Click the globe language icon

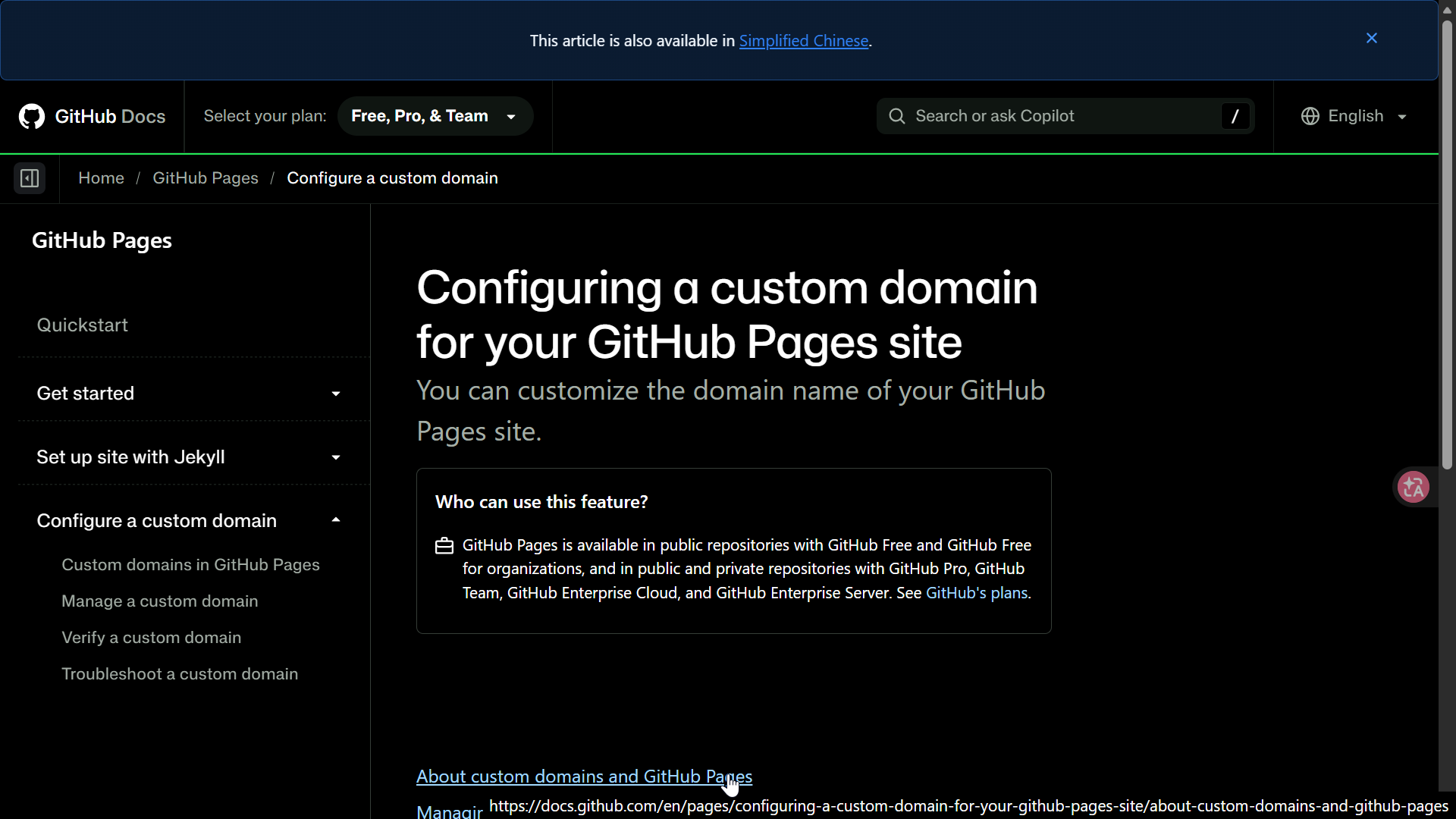click(x=1310, y=116)
